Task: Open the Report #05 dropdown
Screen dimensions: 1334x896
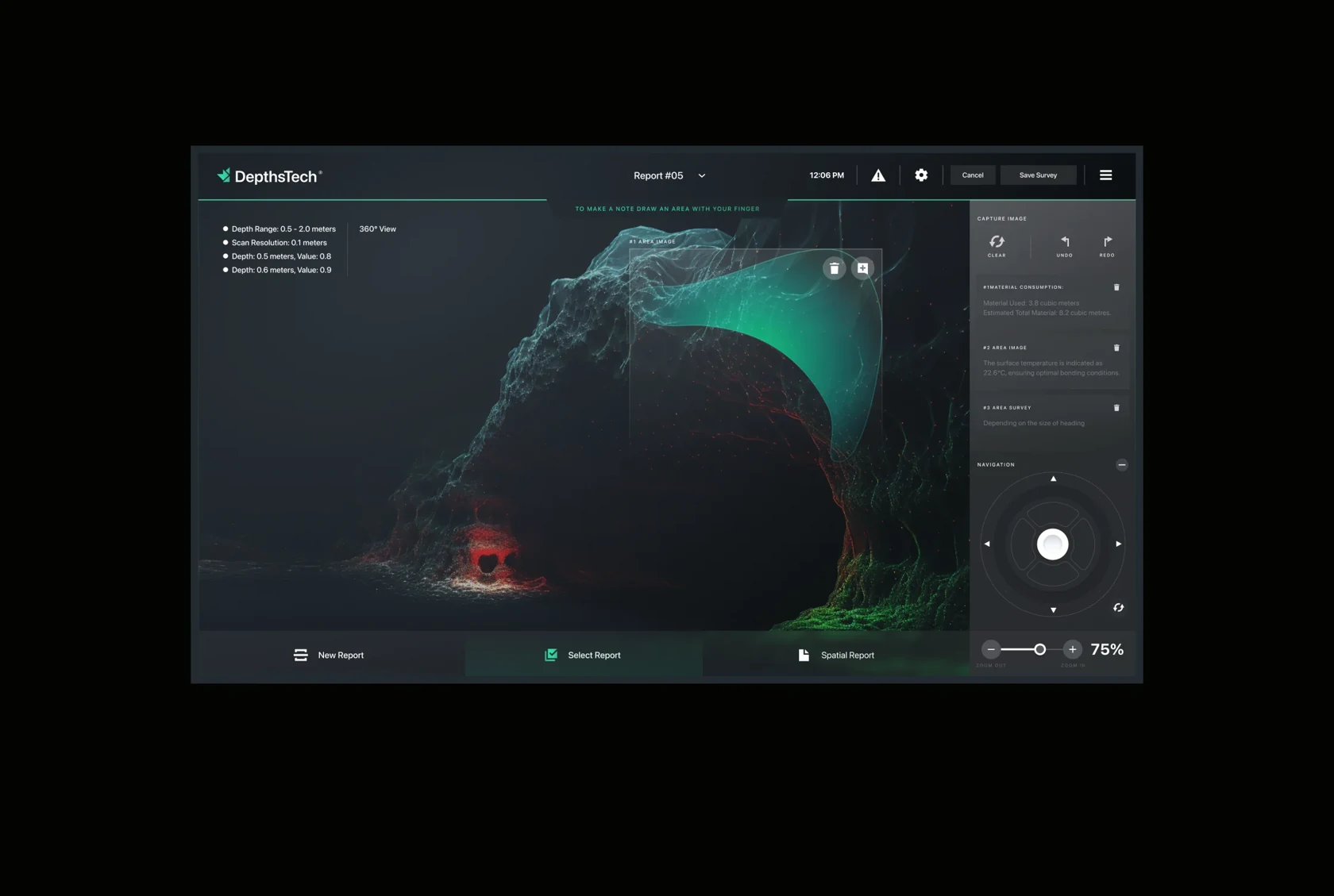Action: tap(669, 175)
